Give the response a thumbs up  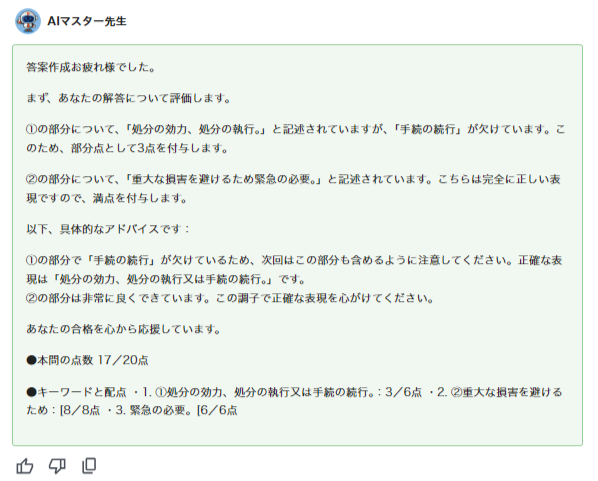click(x=25, y=466)
